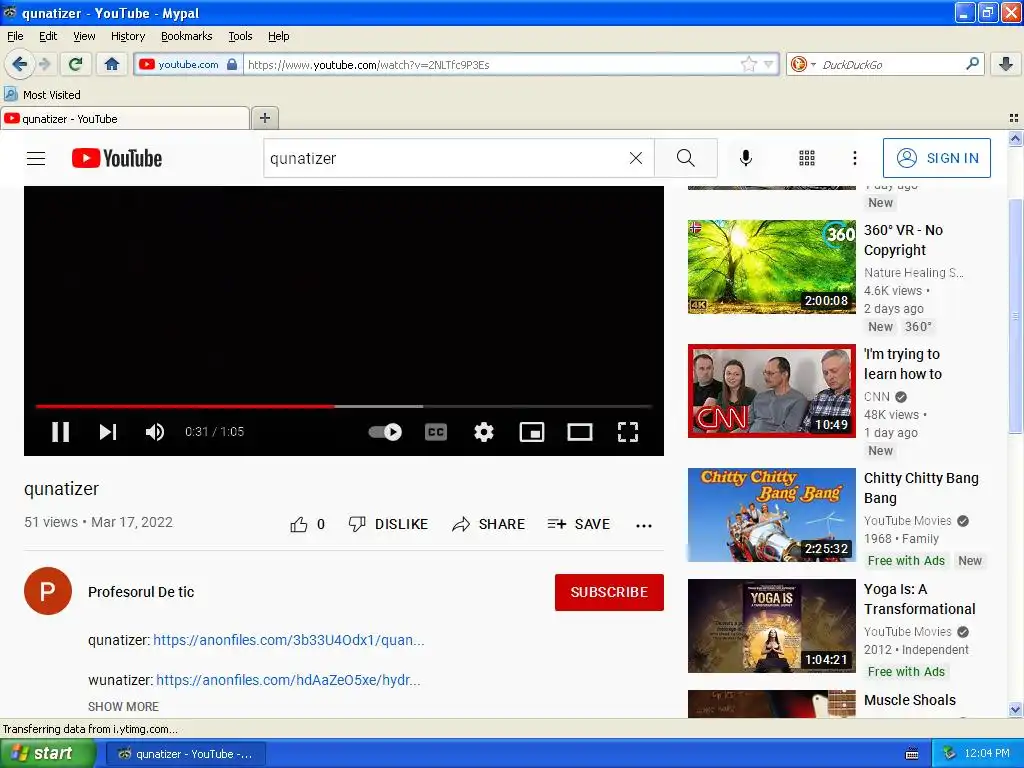Toggle the autoplay switch in player
Viewport: 1024px width, 768px height.
pos(385,432)
